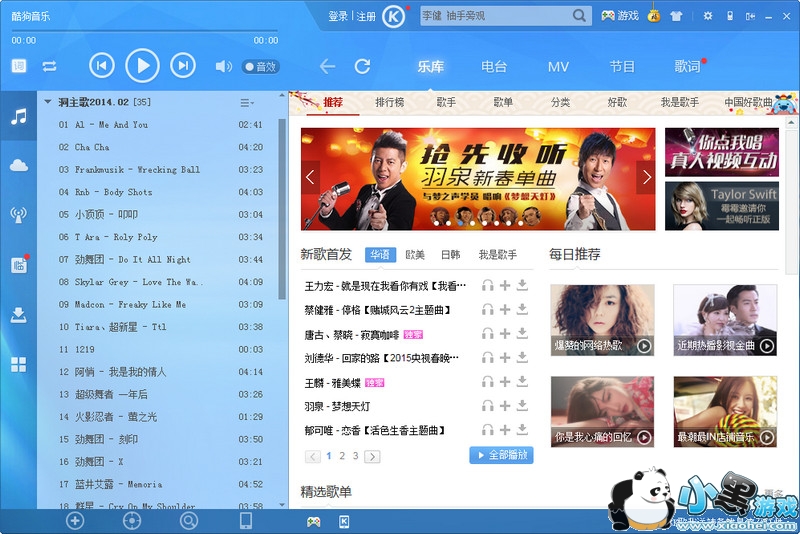Listen to 羽泉 - 梦想天灯 headphone icon

coord(488,406)
